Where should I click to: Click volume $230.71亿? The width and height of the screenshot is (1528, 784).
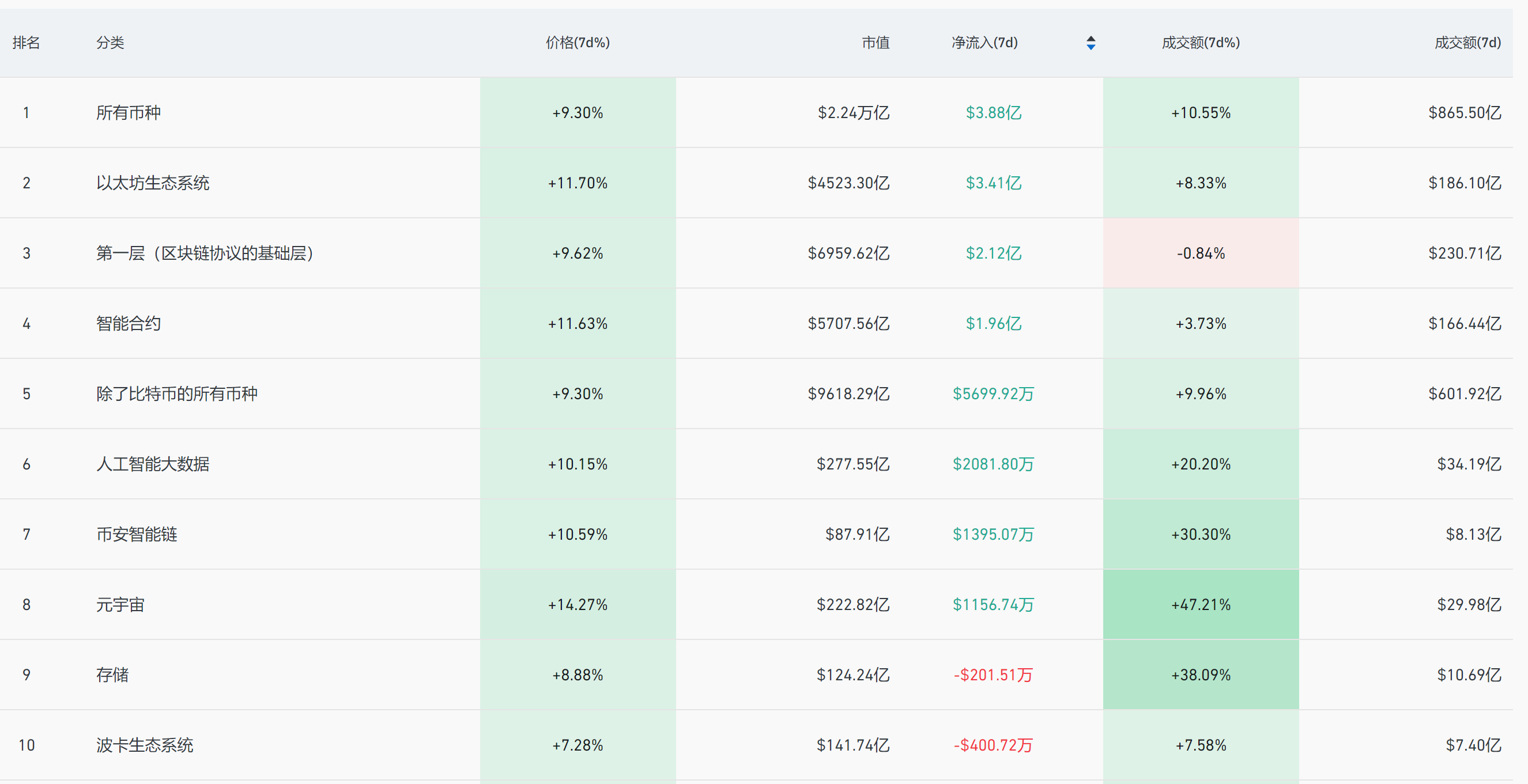pos(1465,253)
